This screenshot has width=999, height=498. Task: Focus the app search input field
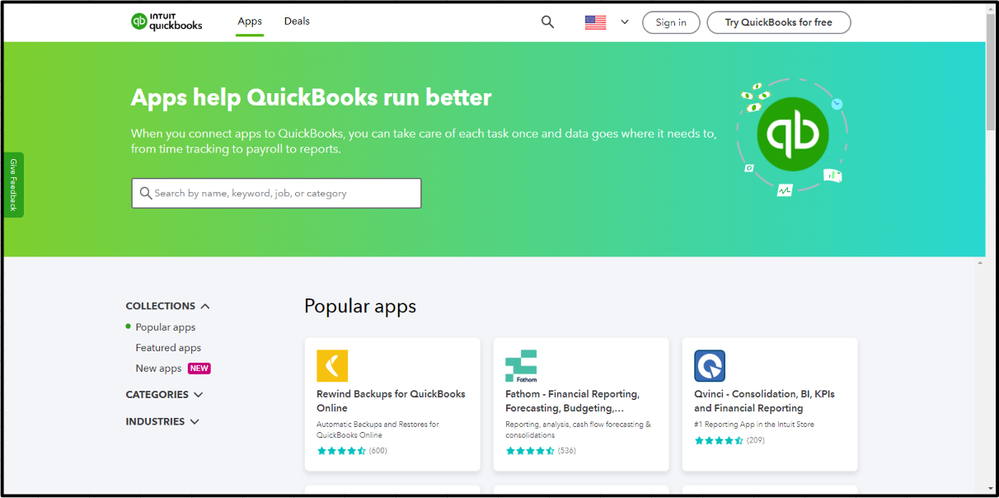(x=277, y=193)
